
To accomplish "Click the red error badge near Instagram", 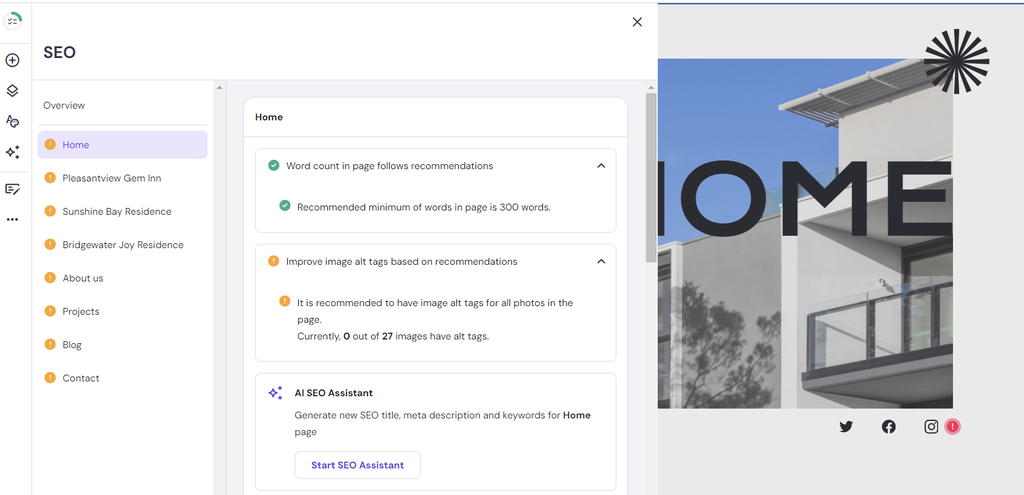I will point(952,427).
